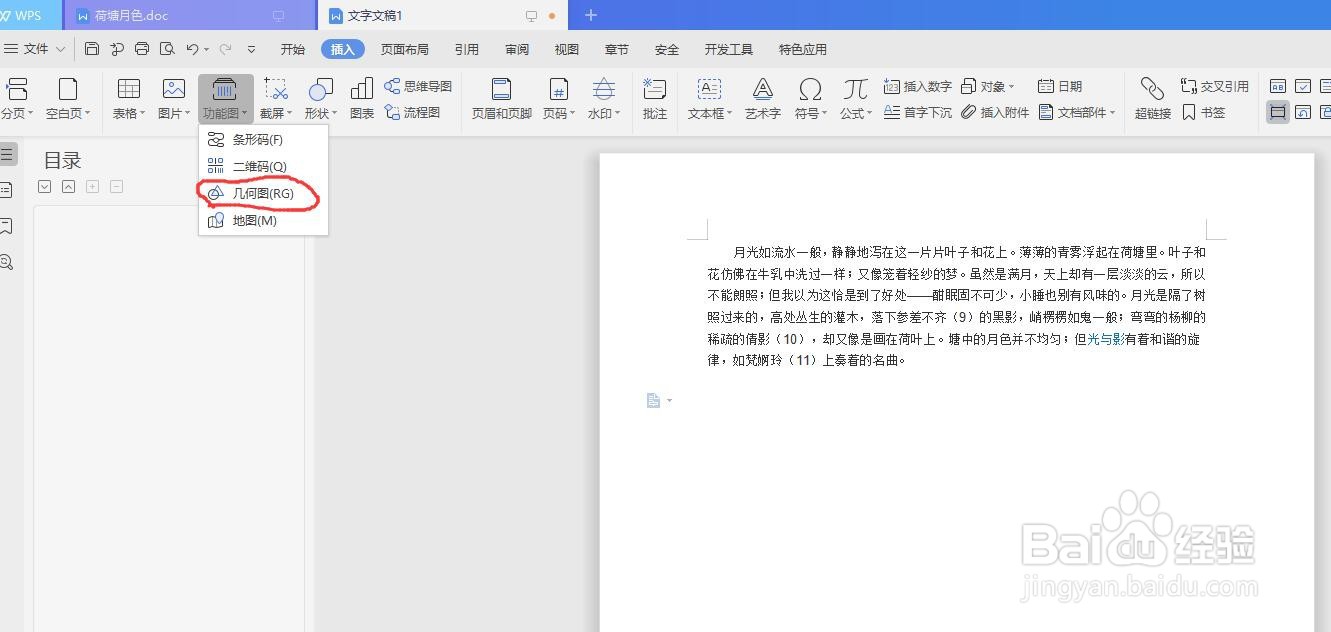
Task: Add a bookmark via 书签
Action: [x=1203, y=113]
